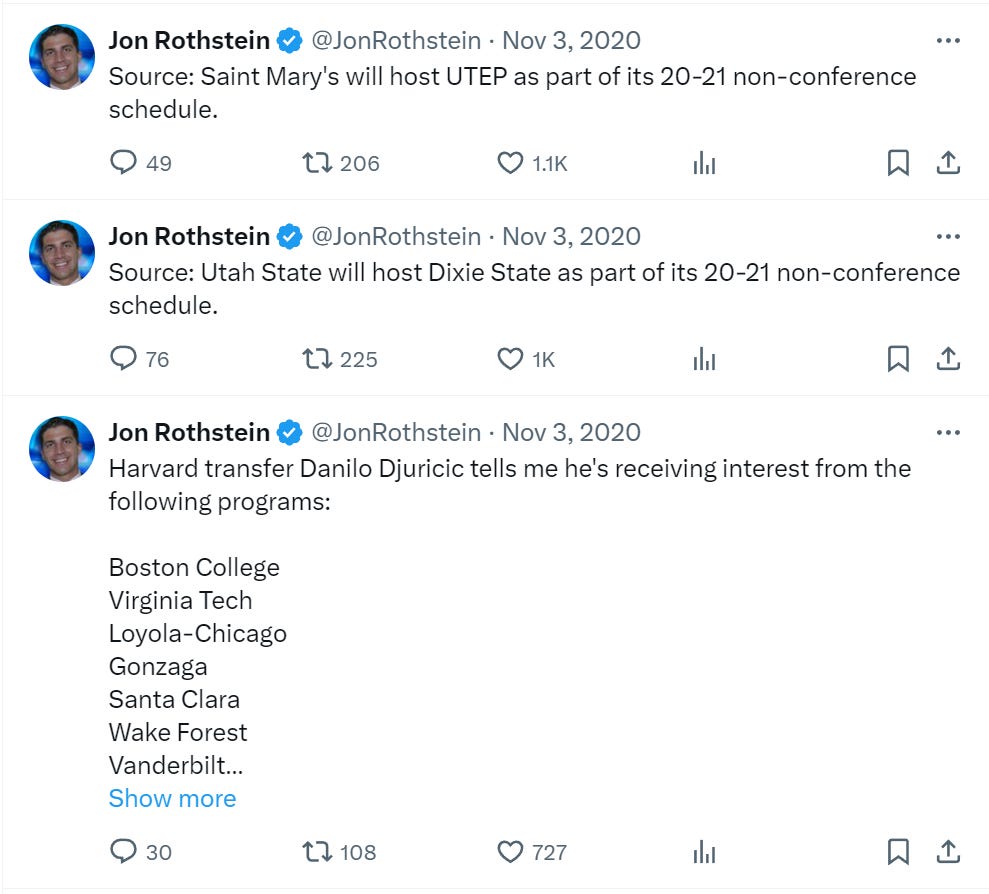The width and height of the screenshot is (989, 894).
Task: View analytics on the Utah State tweet
Action: pyautogui.click(x=704, y=357)
